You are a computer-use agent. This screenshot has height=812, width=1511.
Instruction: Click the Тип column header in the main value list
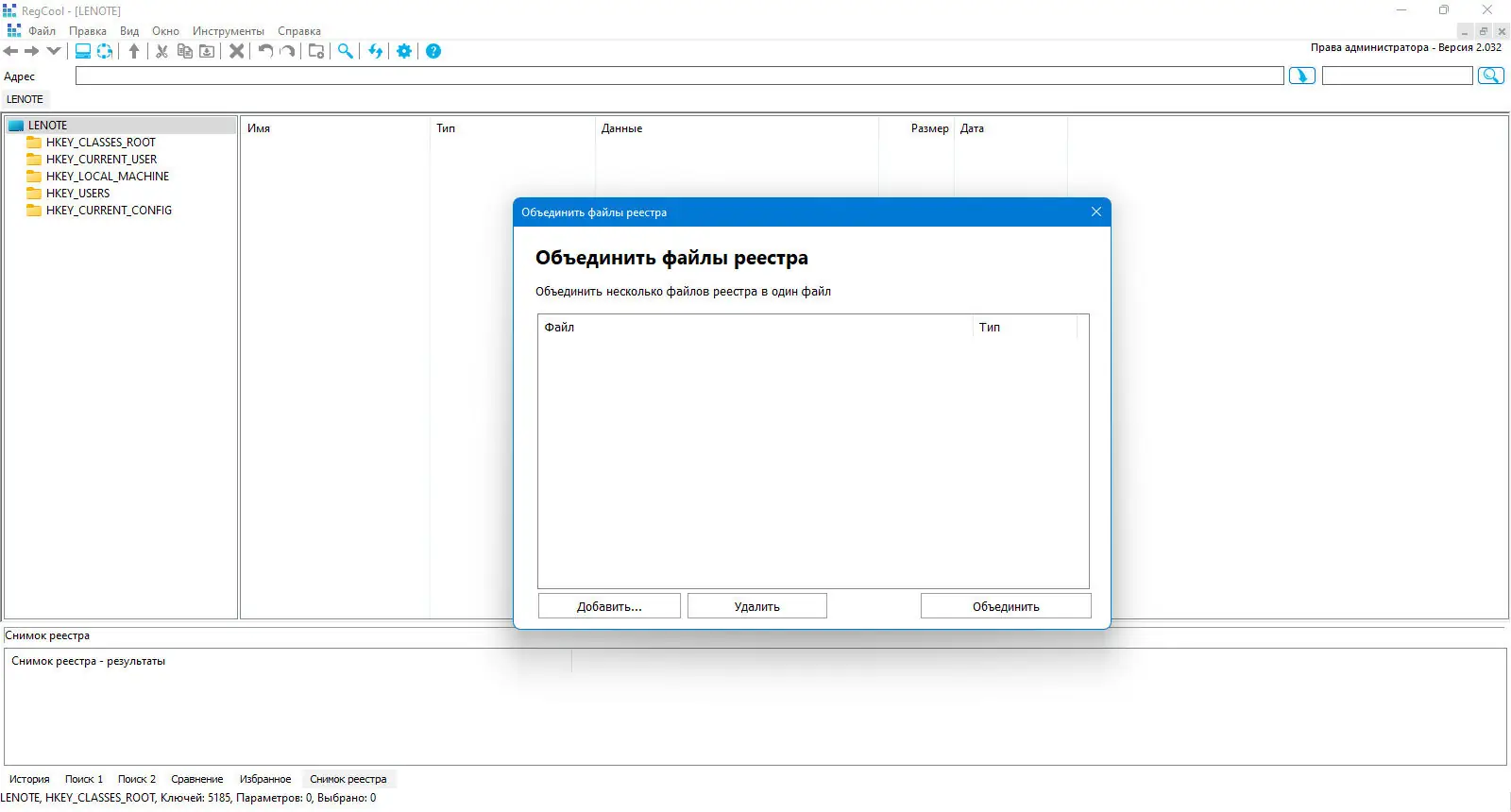[x=513, y=128]
